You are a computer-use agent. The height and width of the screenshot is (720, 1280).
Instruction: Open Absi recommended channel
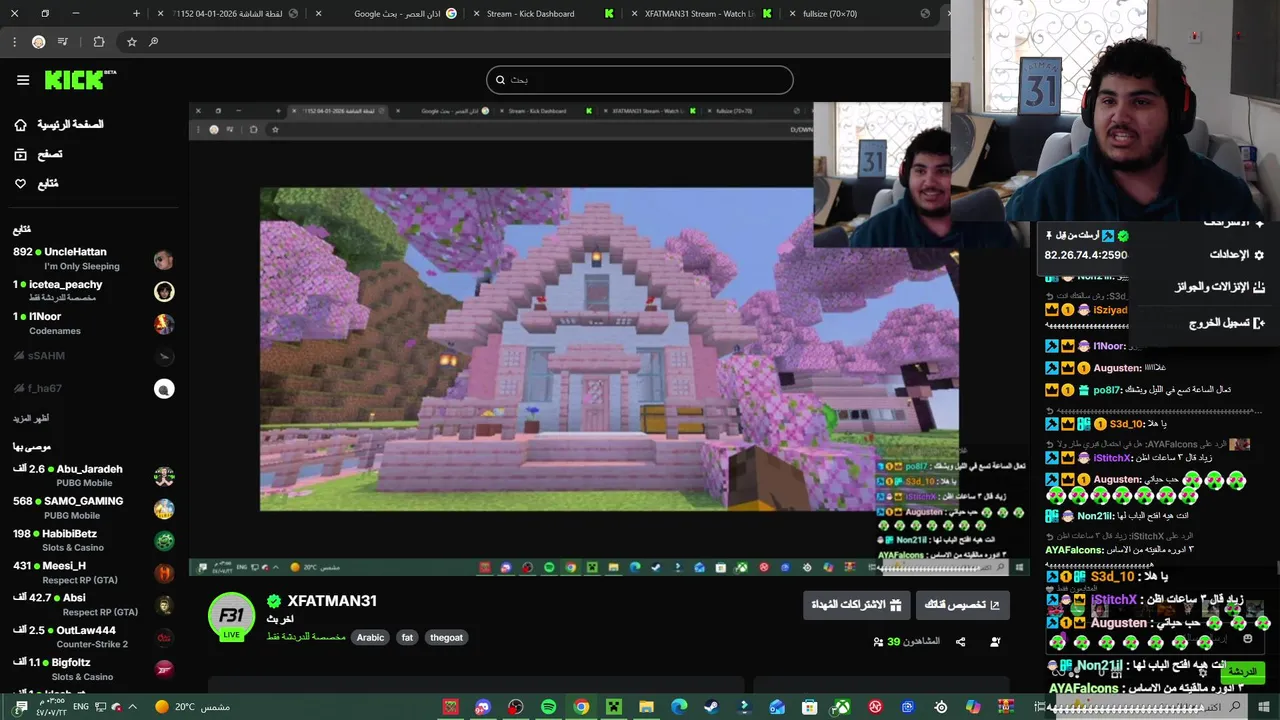click(94, 604)
